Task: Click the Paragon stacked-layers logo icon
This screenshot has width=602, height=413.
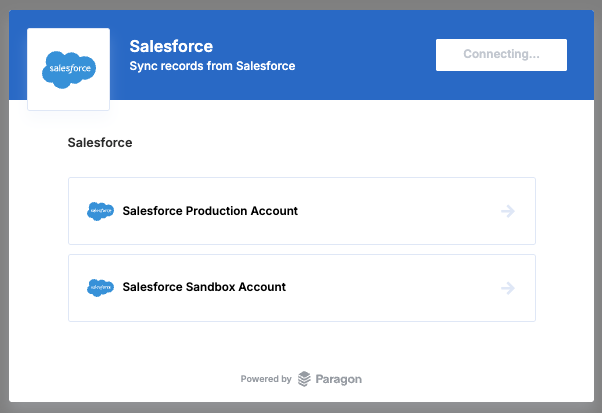Action: pos(304,379)
